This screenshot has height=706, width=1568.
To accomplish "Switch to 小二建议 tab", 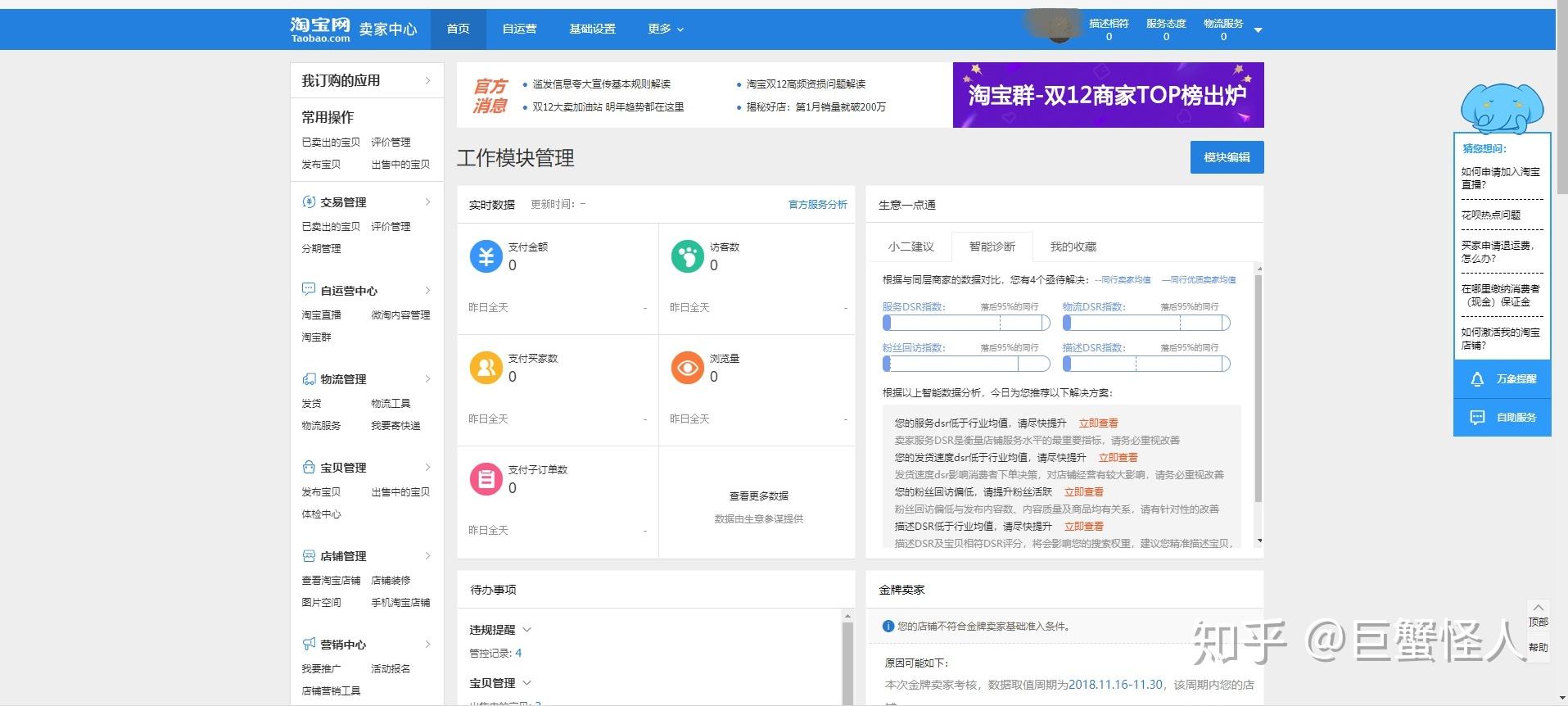I will tap(911, 247).
